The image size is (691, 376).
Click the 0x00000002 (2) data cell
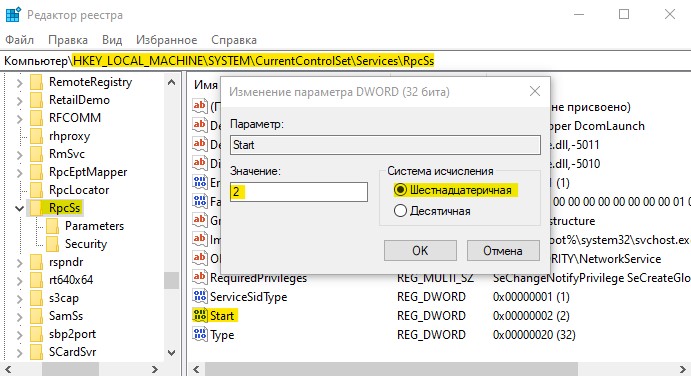(x=531, y=316)
